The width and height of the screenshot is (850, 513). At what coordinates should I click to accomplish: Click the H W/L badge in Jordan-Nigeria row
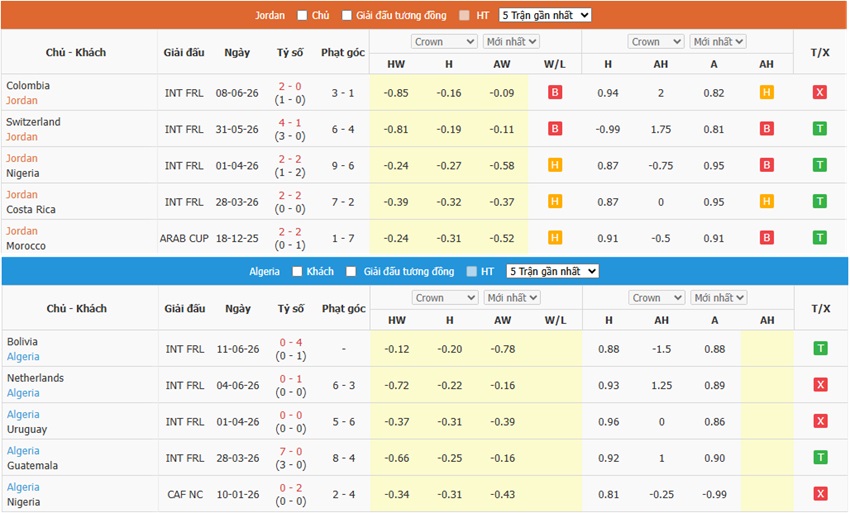[555, 165]
